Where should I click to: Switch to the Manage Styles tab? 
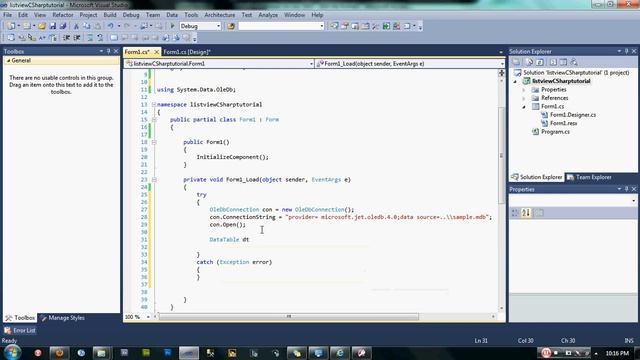63,318
